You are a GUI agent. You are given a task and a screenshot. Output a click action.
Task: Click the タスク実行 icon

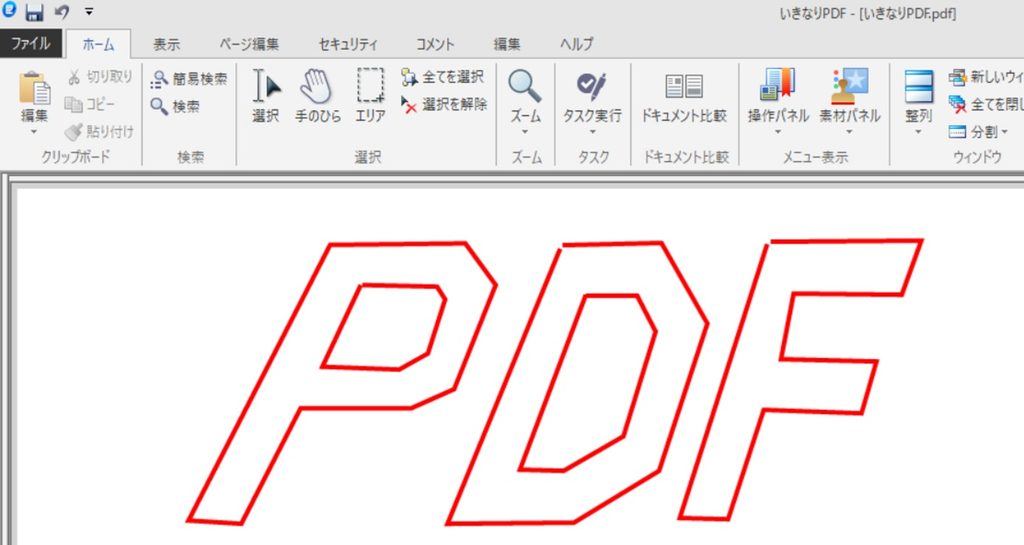click(592, 87)
